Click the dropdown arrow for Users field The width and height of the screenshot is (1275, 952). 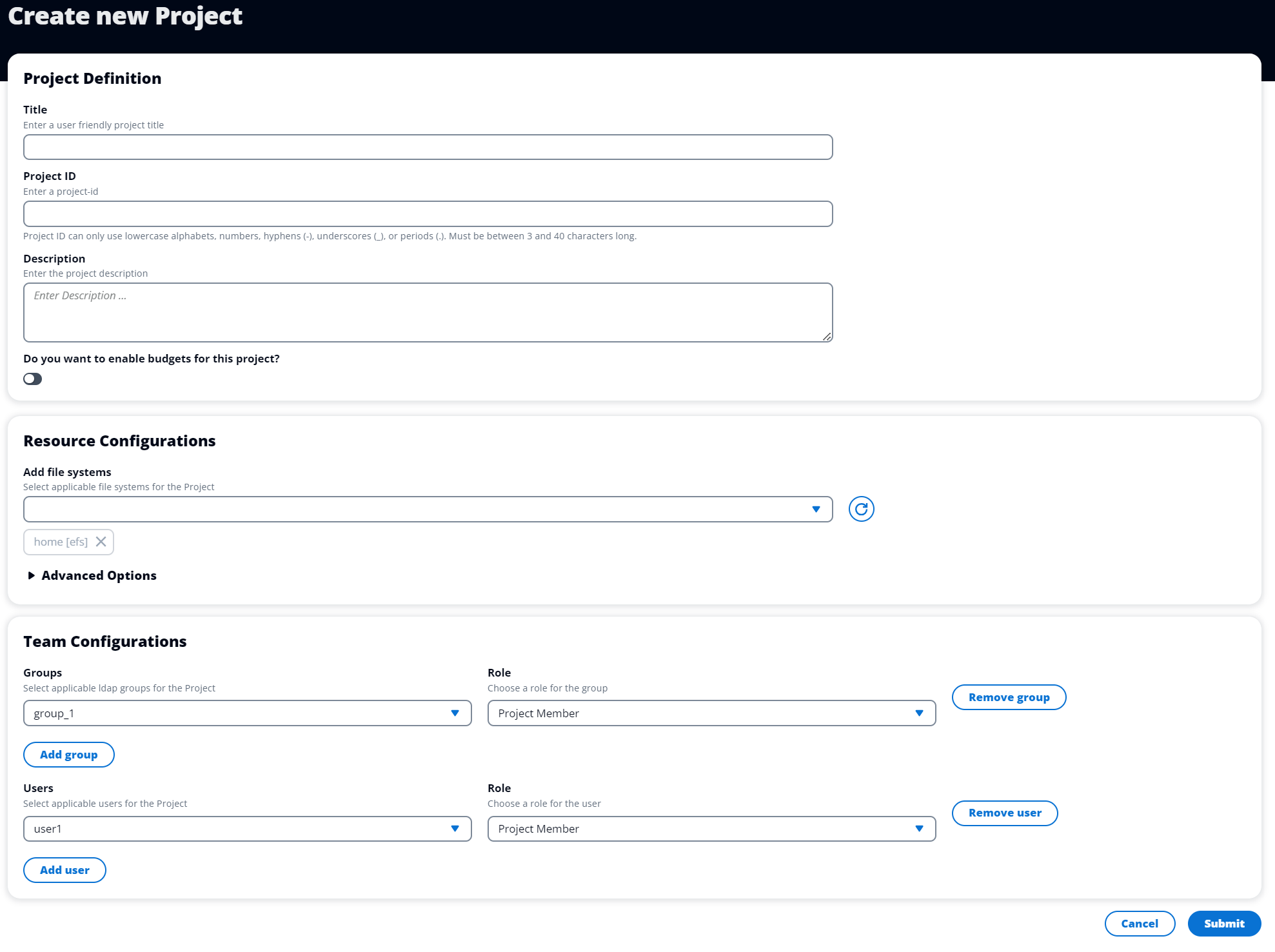click(x=455, y=828)
